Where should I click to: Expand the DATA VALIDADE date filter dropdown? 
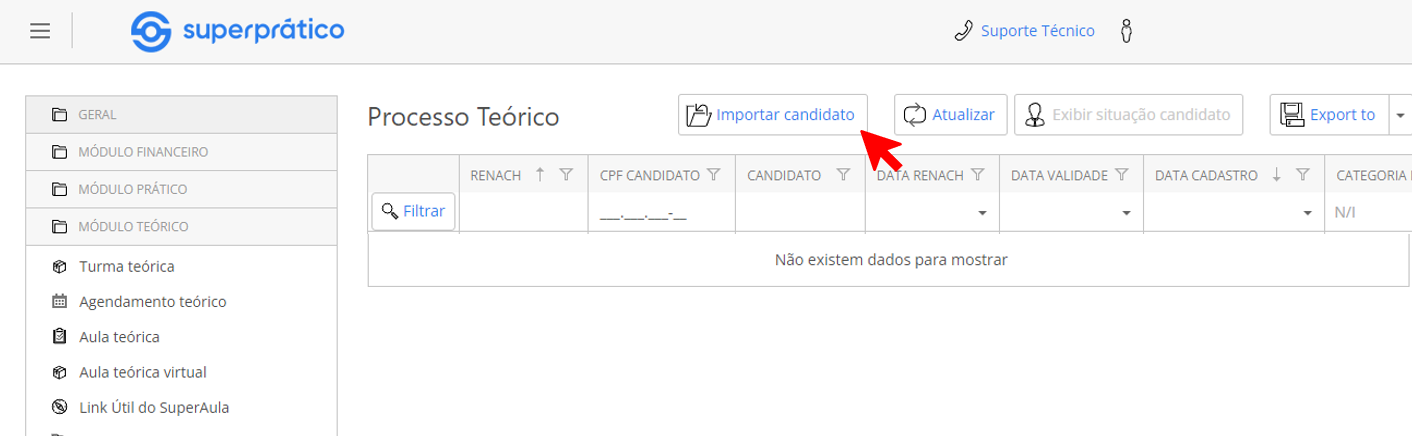1126,213
